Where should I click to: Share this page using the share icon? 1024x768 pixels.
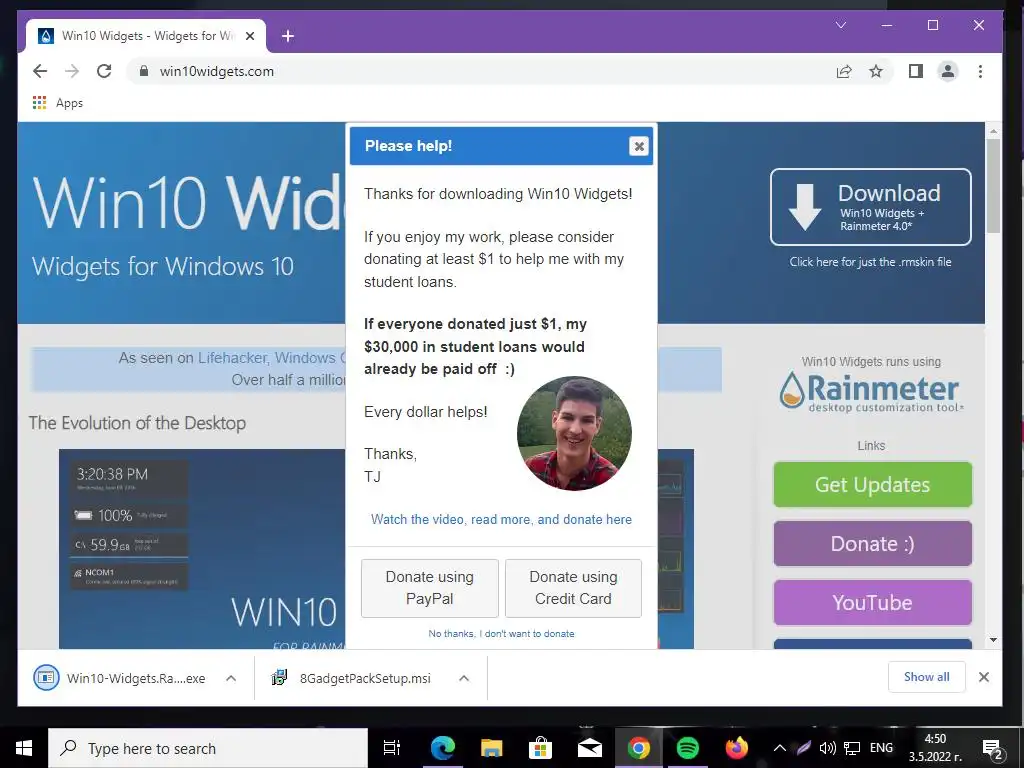pyautogui.click(x=844, y=71)
